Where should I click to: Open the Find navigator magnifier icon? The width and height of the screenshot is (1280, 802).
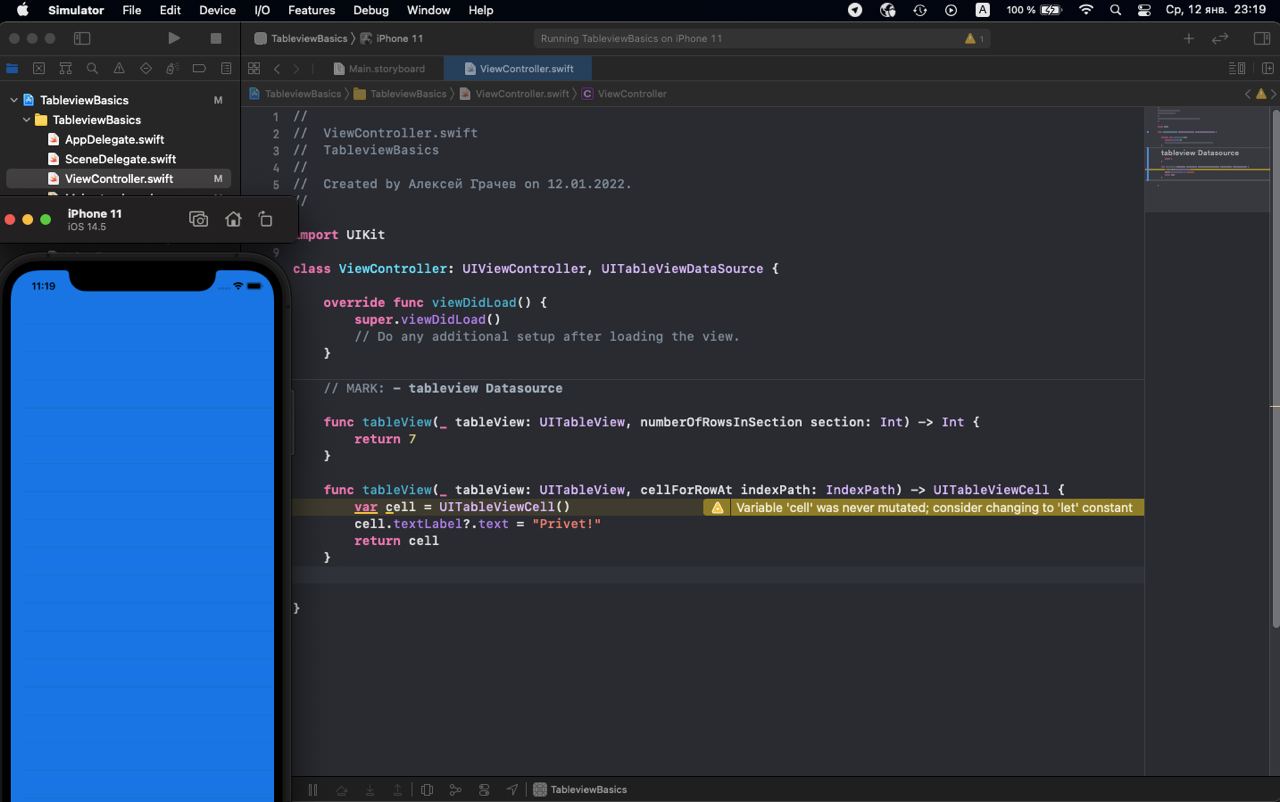pyautogui.click(x=92, y=68)
